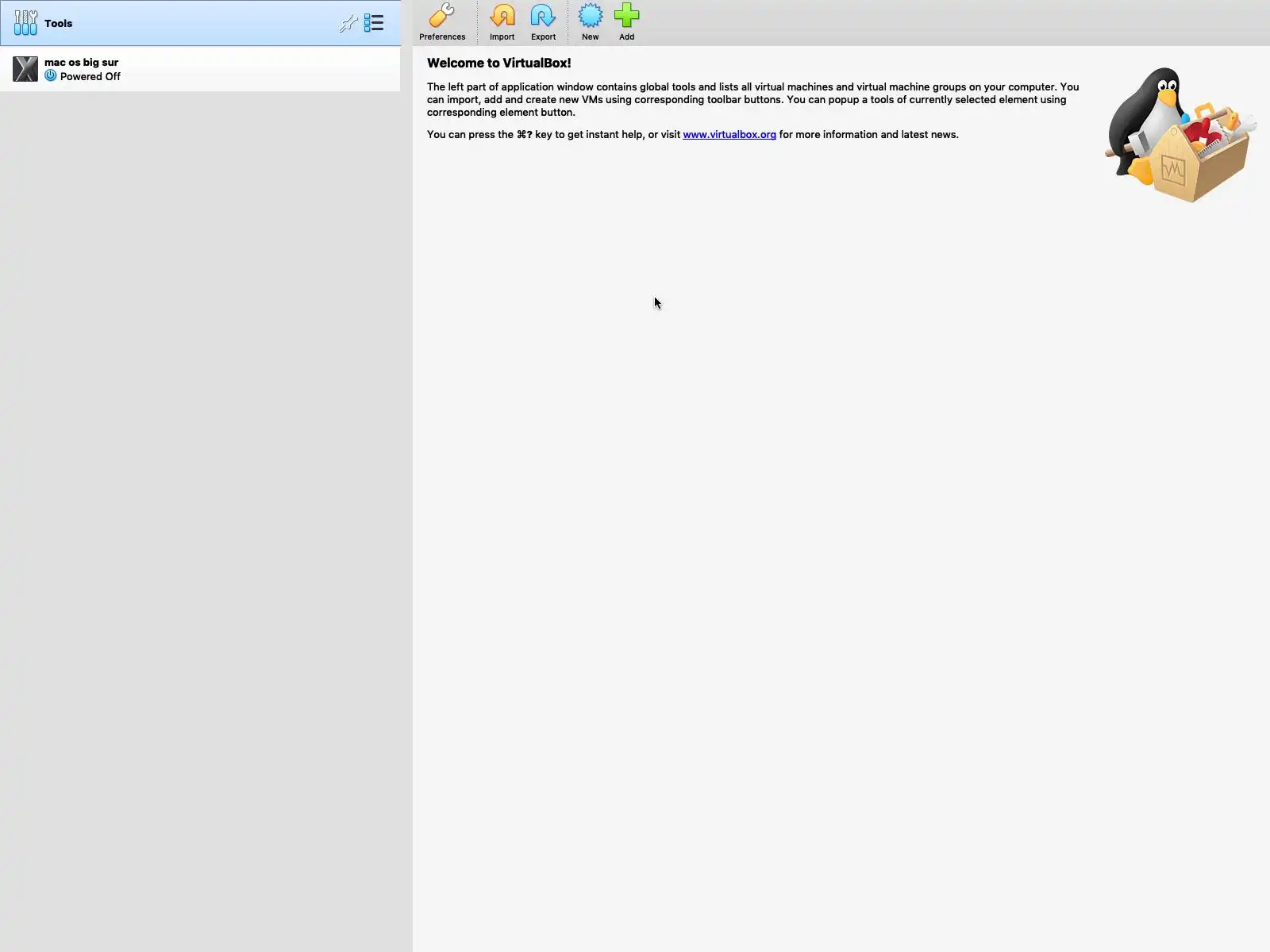Click the Export appliance icon
This screenshot has height=952, width=1270.
[x=543, y=16]
